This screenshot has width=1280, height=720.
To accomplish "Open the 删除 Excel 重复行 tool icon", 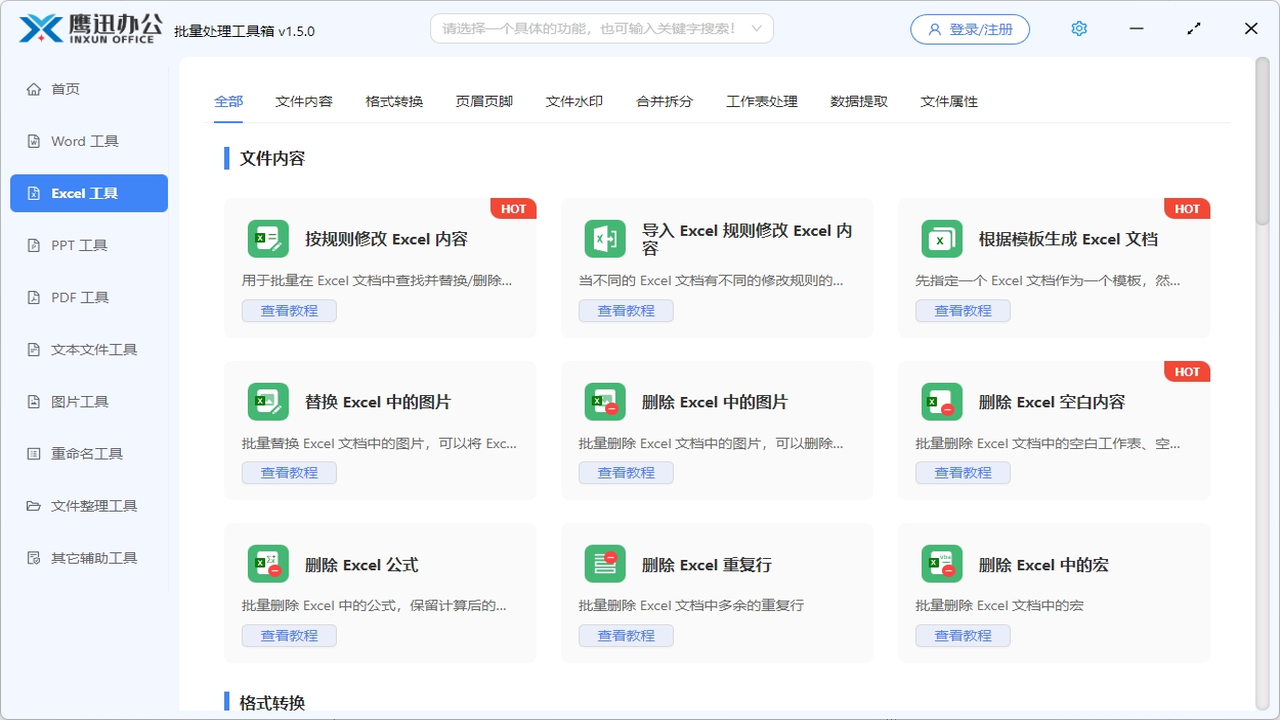I will point(604,563).
